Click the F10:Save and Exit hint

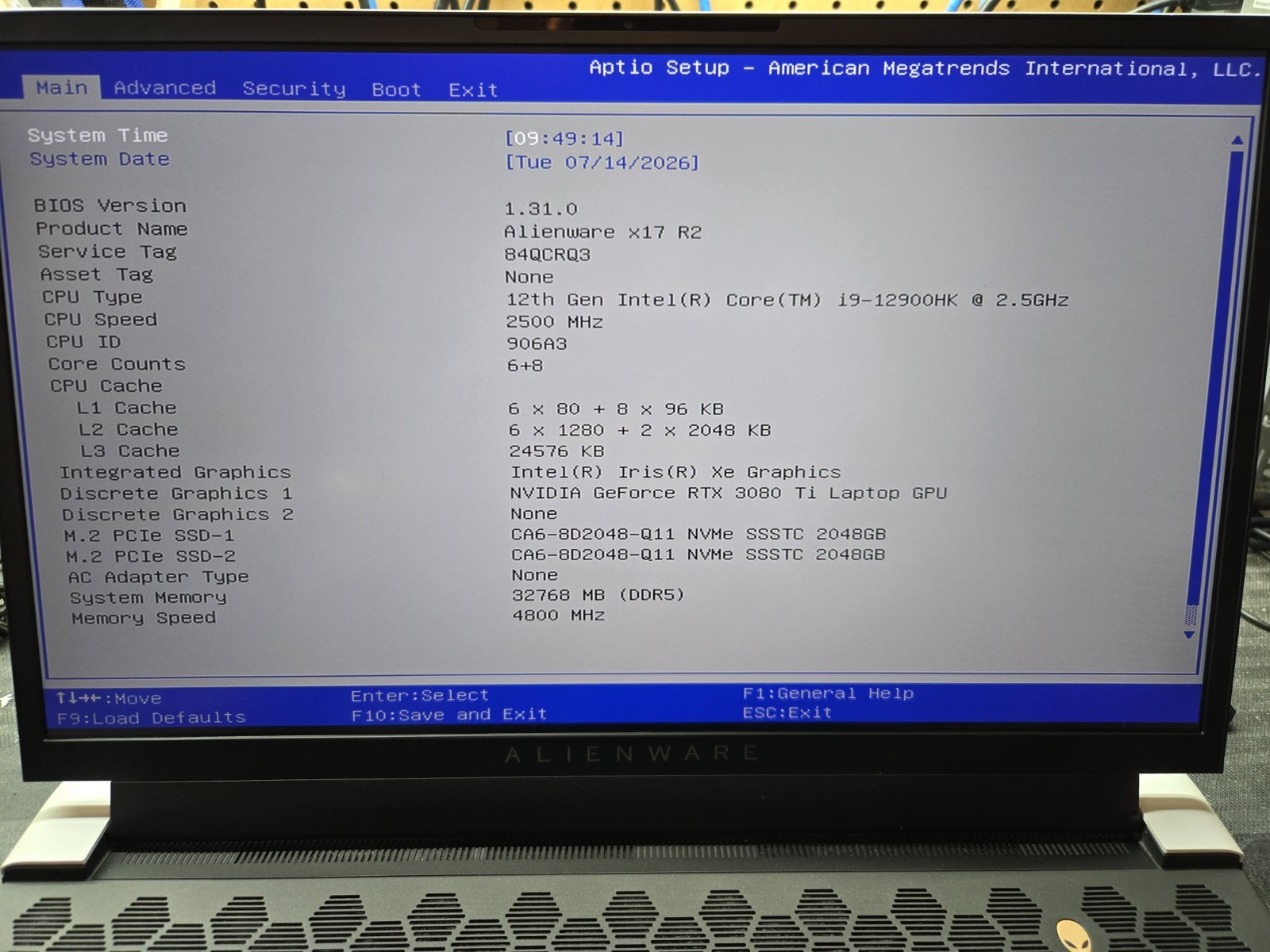449,714
